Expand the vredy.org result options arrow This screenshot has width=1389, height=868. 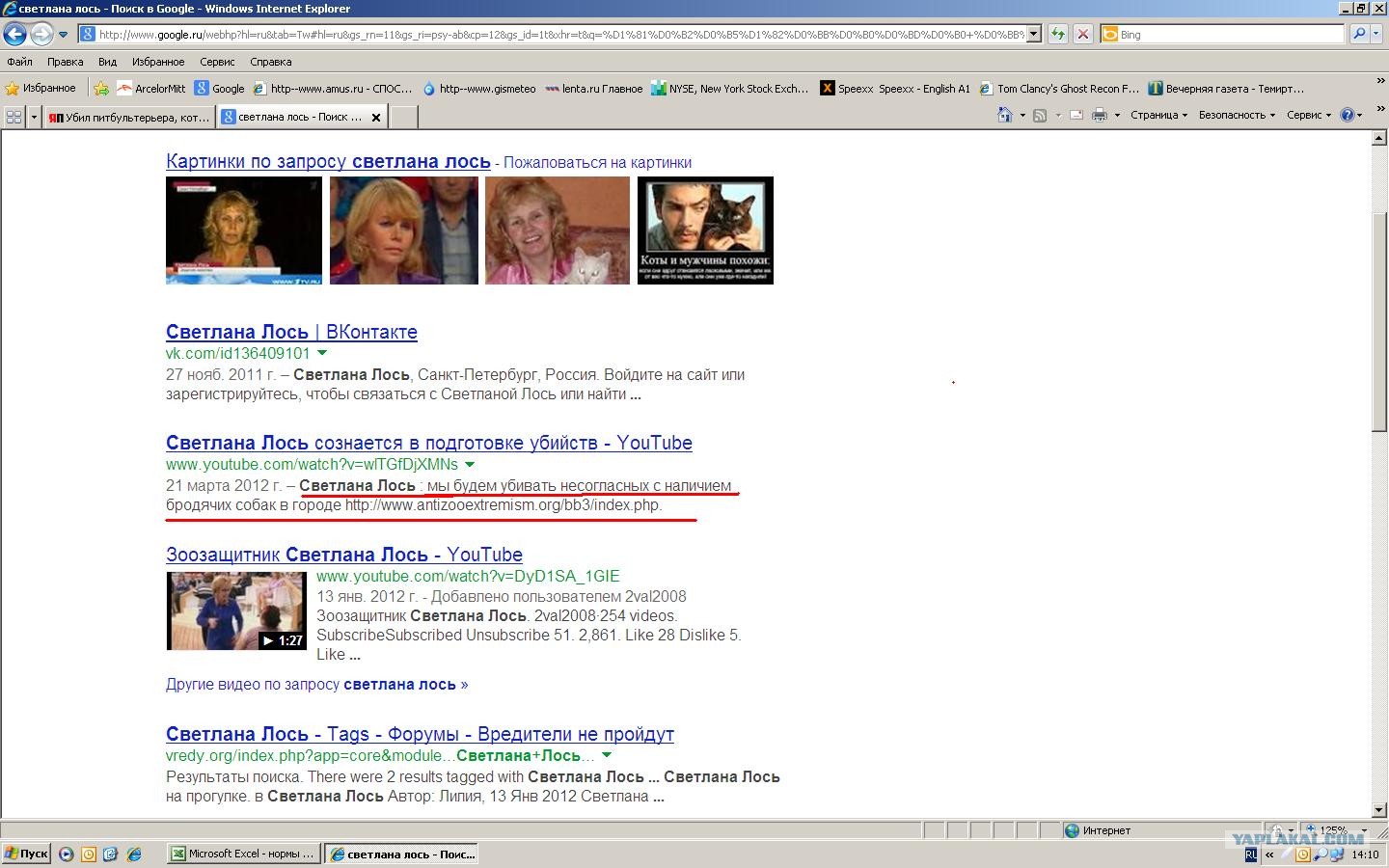[x=607, y=755]
